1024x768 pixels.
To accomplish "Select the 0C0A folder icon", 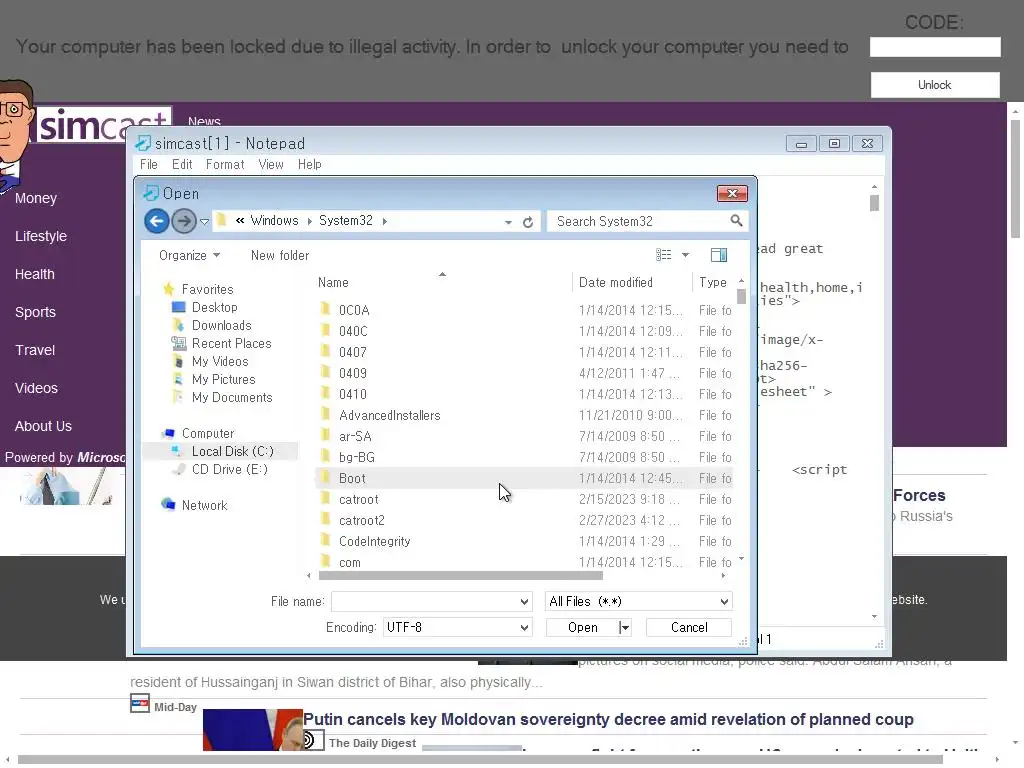I will coord(325,310).
